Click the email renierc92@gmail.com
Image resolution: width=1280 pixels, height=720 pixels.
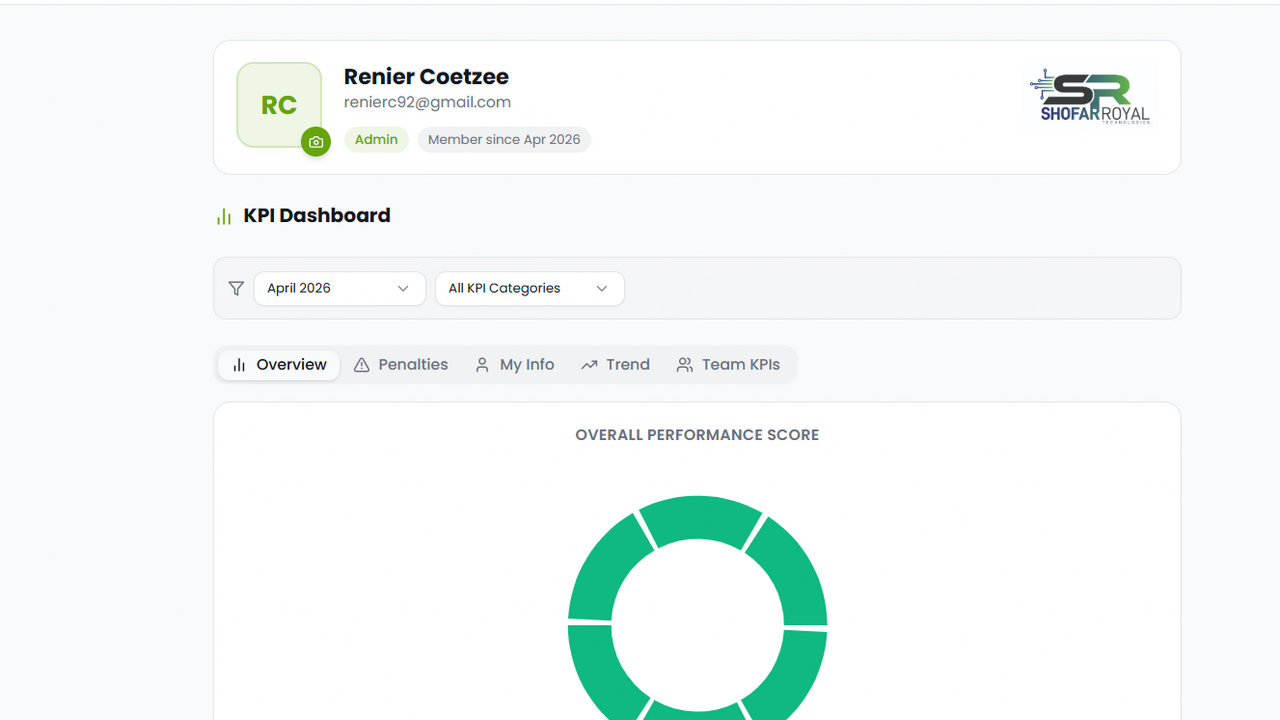point(427,102)
